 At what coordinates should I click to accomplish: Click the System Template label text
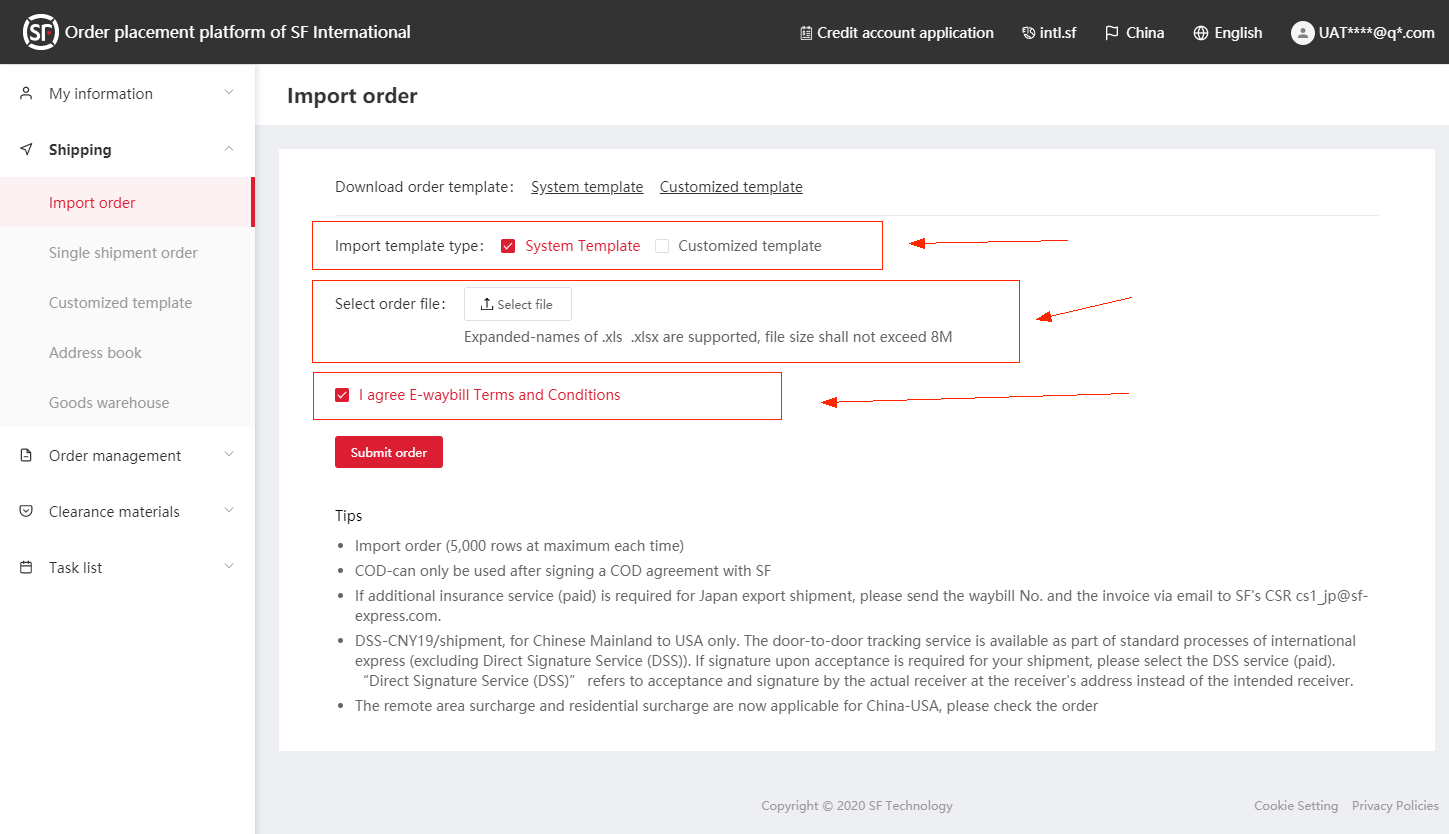pyautogui.click(x=583, y=246)
